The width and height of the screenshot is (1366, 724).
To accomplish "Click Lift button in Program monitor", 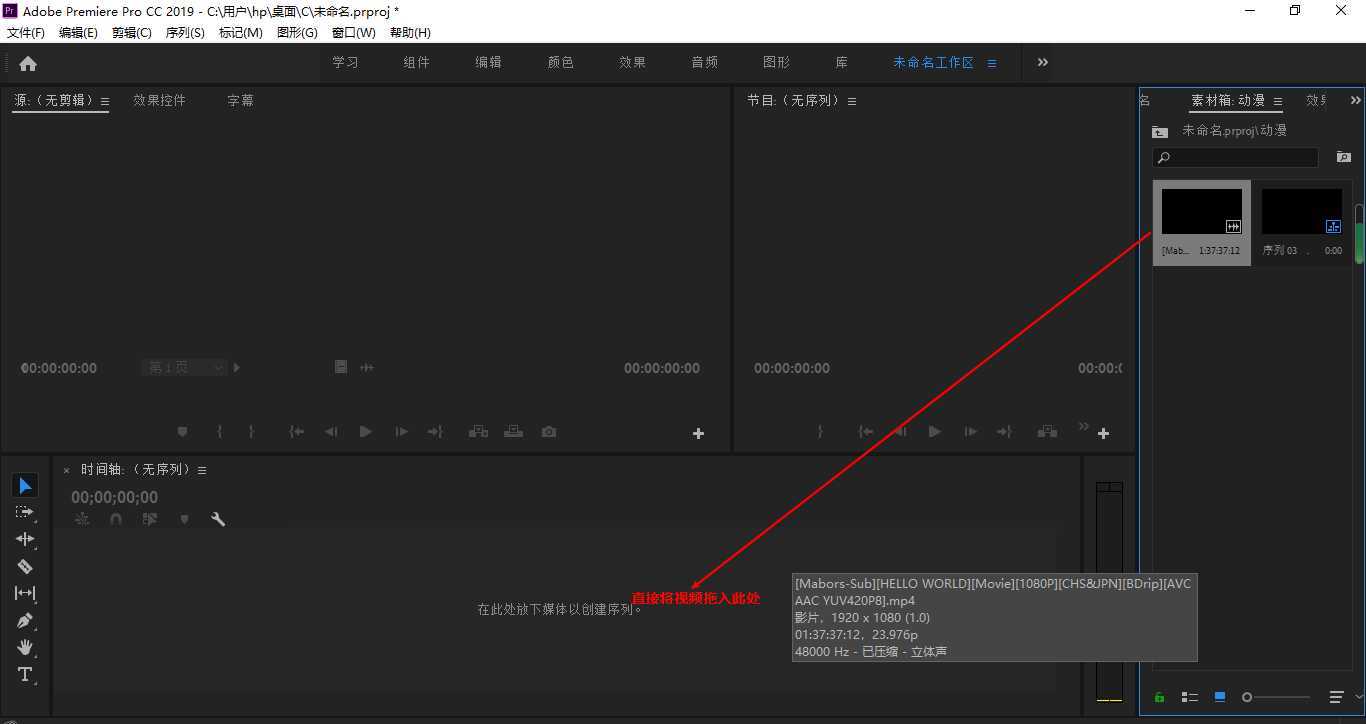I will pyautogui.click(x=1047, y=432).
